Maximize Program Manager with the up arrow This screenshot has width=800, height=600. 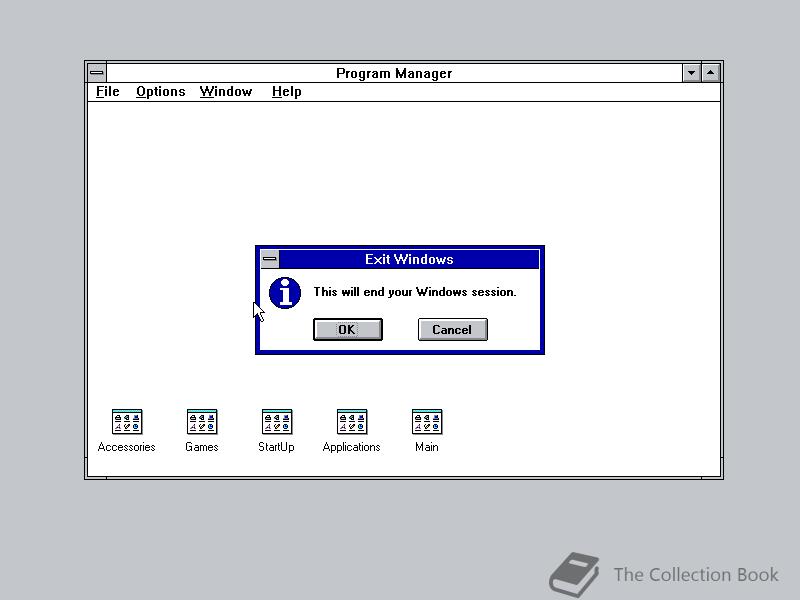coord(711,73)
